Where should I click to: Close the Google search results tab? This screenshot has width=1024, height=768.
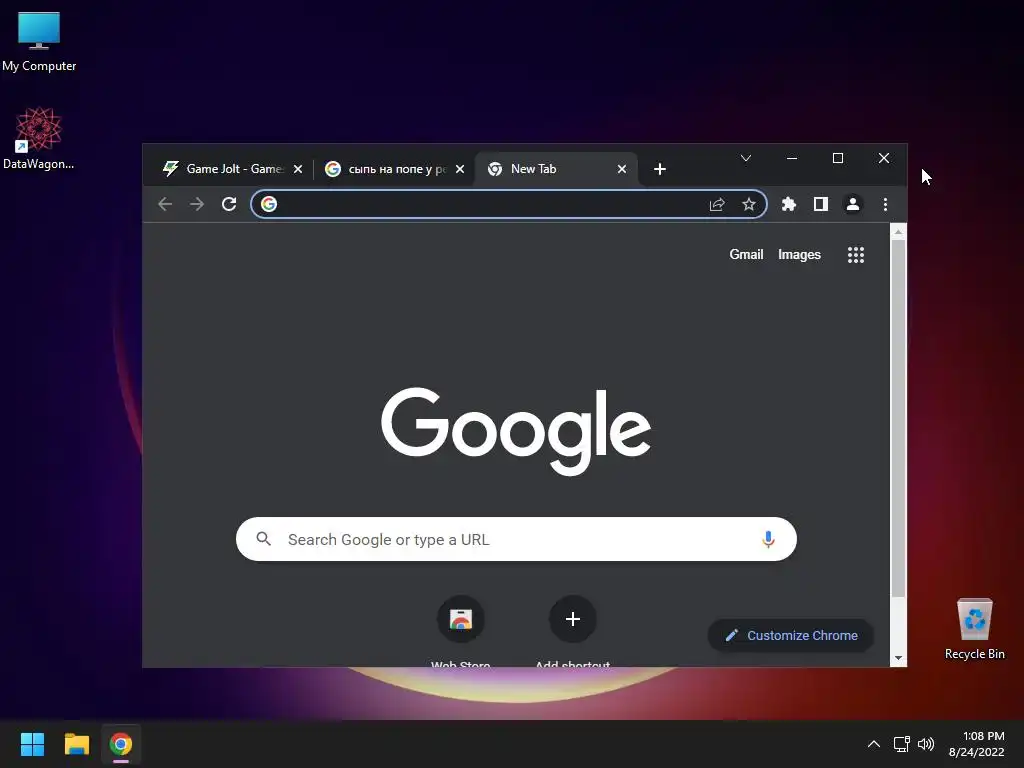tap(460, 169)
